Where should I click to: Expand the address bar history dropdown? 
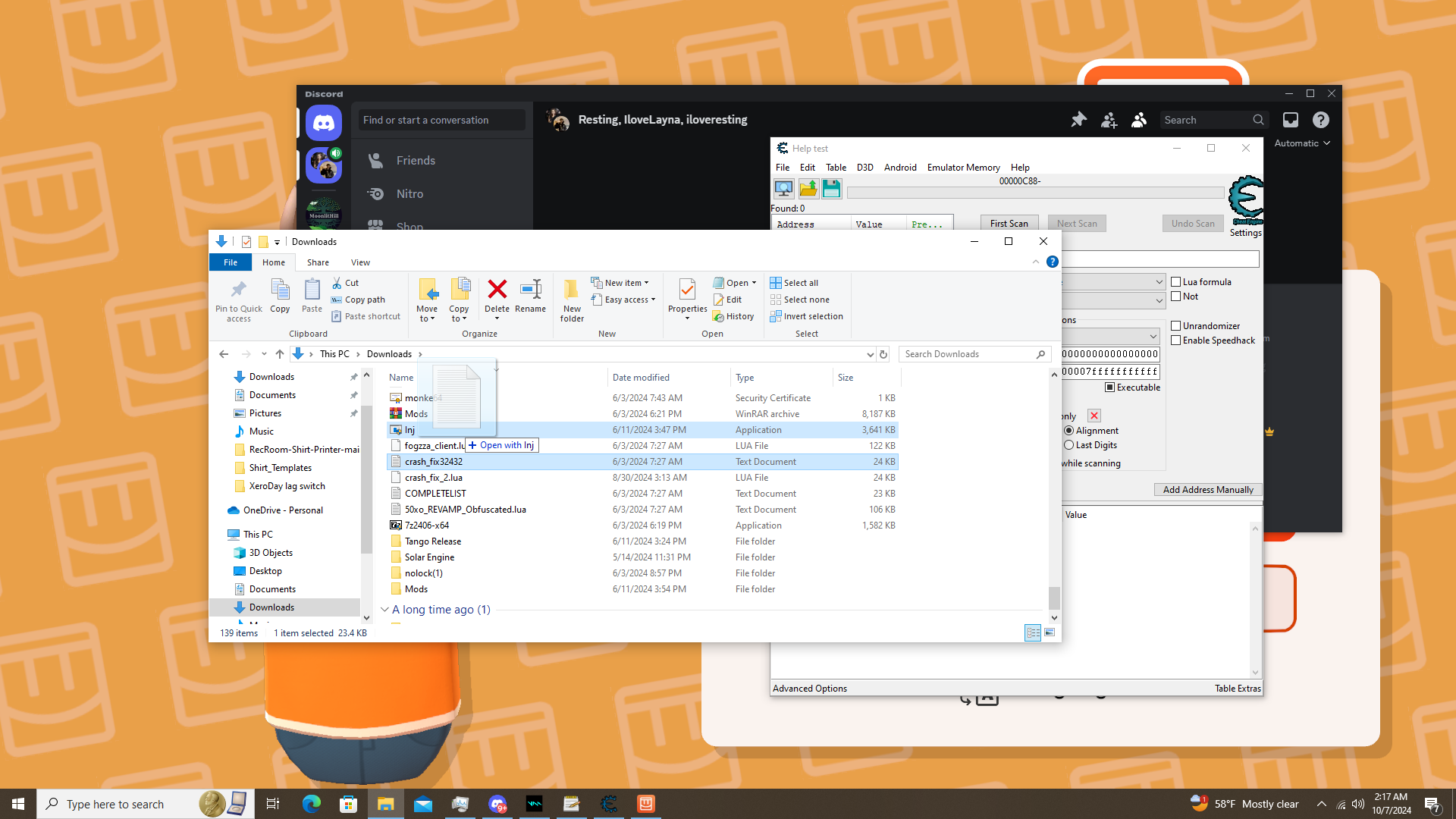point(870,354)
